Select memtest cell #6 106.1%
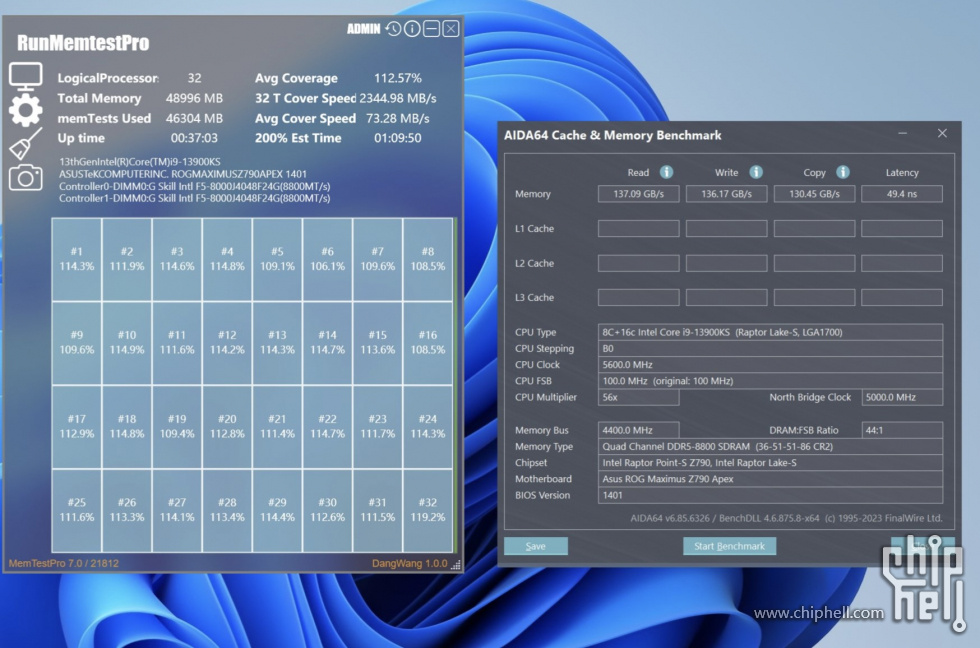Viewport: 980px width, 648px height. pos(328,259)
